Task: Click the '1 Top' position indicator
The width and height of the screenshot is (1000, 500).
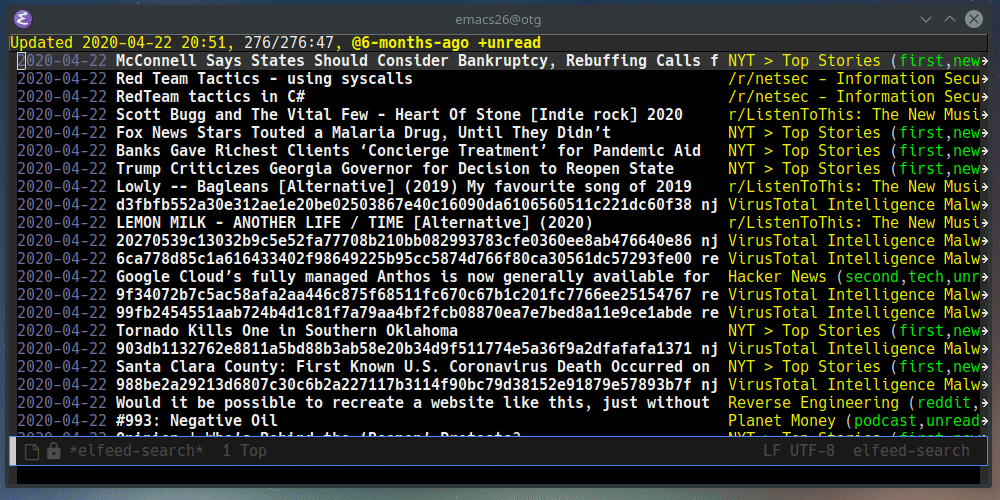Action: tap(245, 451)
